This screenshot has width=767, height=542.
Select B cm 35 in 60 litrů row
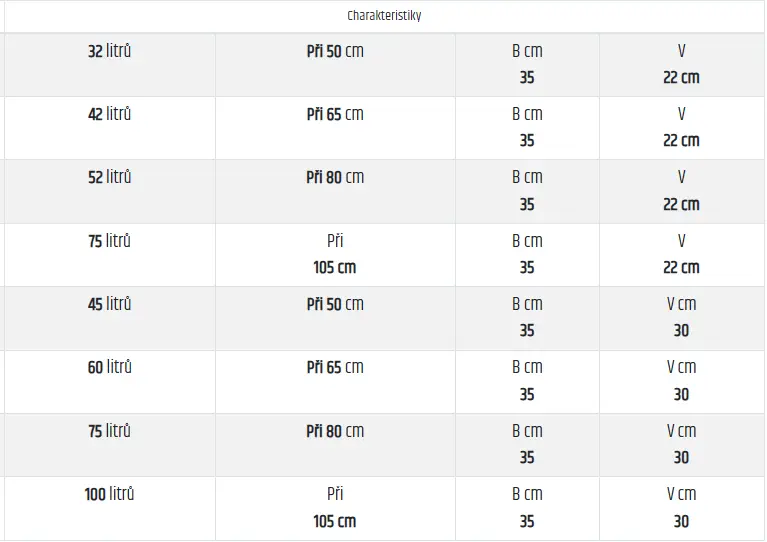(x=527, y=381)
